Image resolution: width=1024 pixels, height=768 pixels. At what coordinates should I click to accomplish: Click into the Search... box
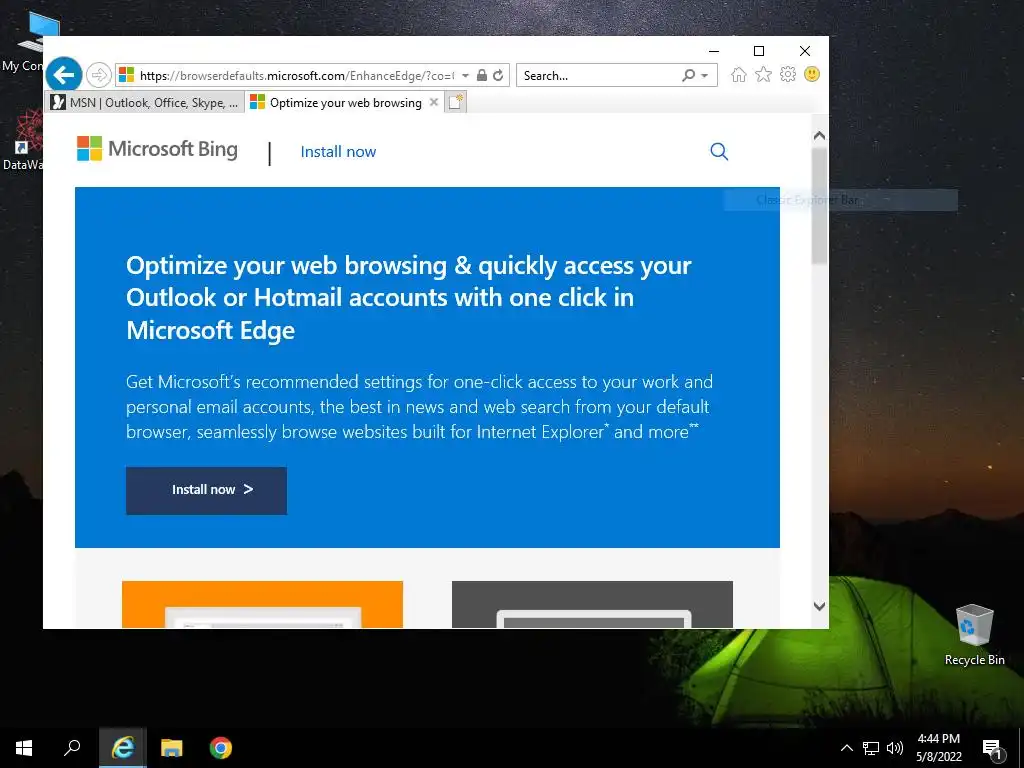pos(598,75)
